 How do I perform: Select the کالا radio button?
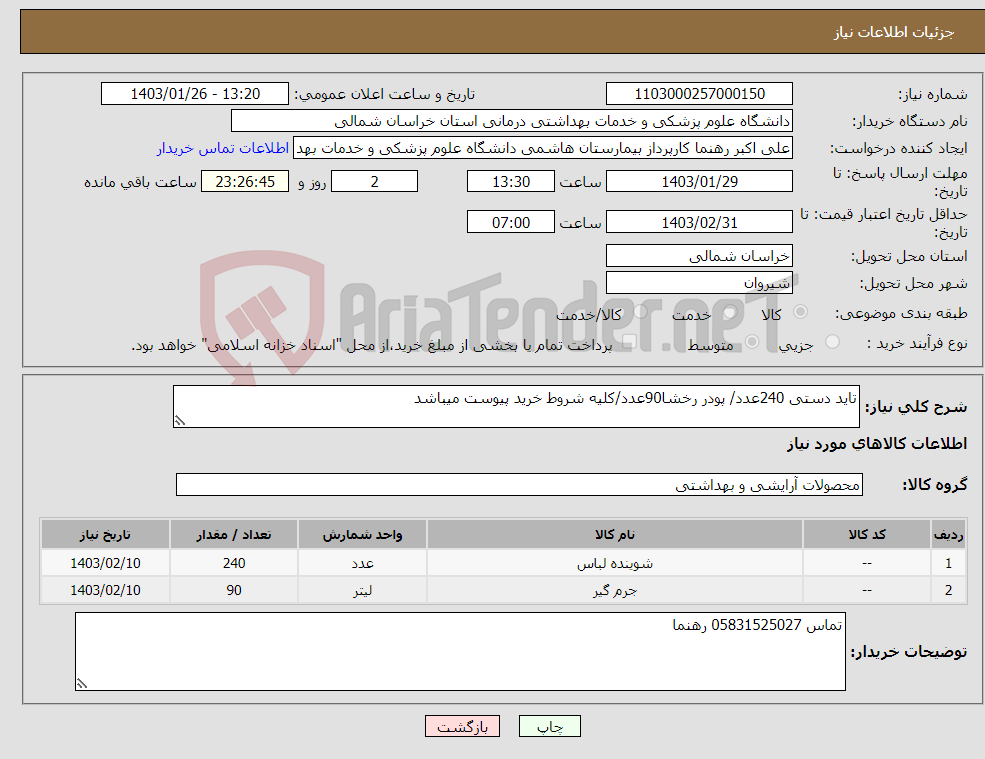[800, 312]
